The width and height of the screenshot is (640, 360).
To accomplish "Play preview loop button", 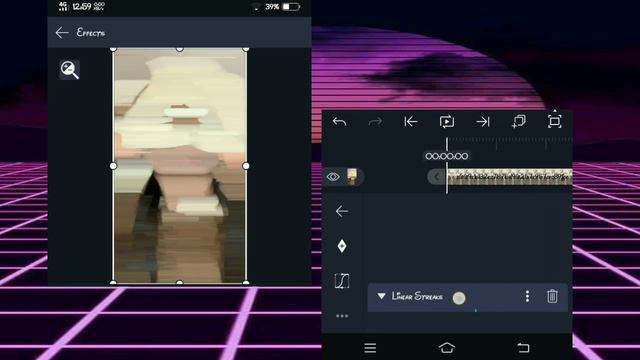I will (447, 122).
